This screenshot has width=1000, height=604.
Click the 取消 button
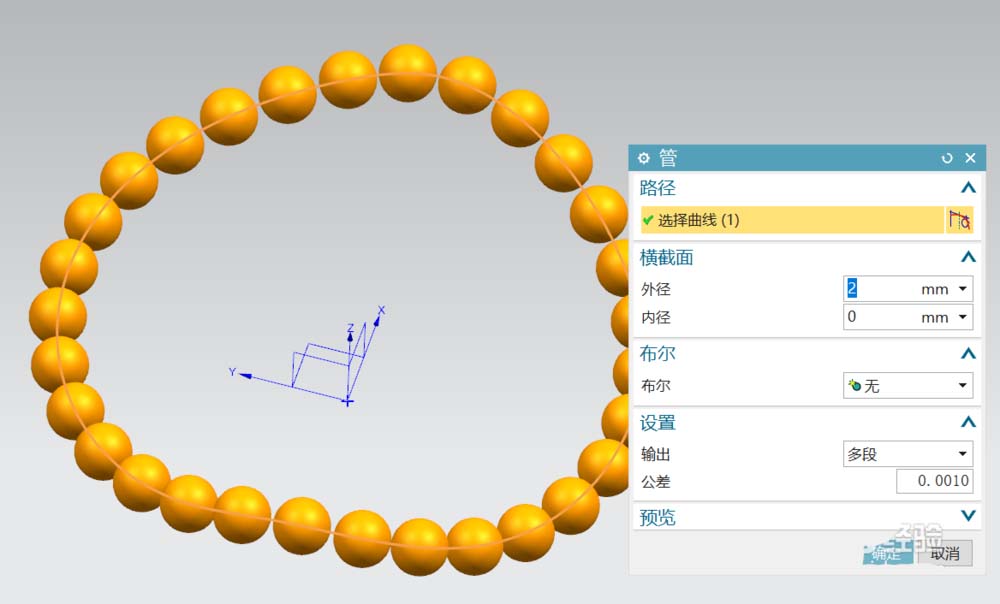coord(945,554)
